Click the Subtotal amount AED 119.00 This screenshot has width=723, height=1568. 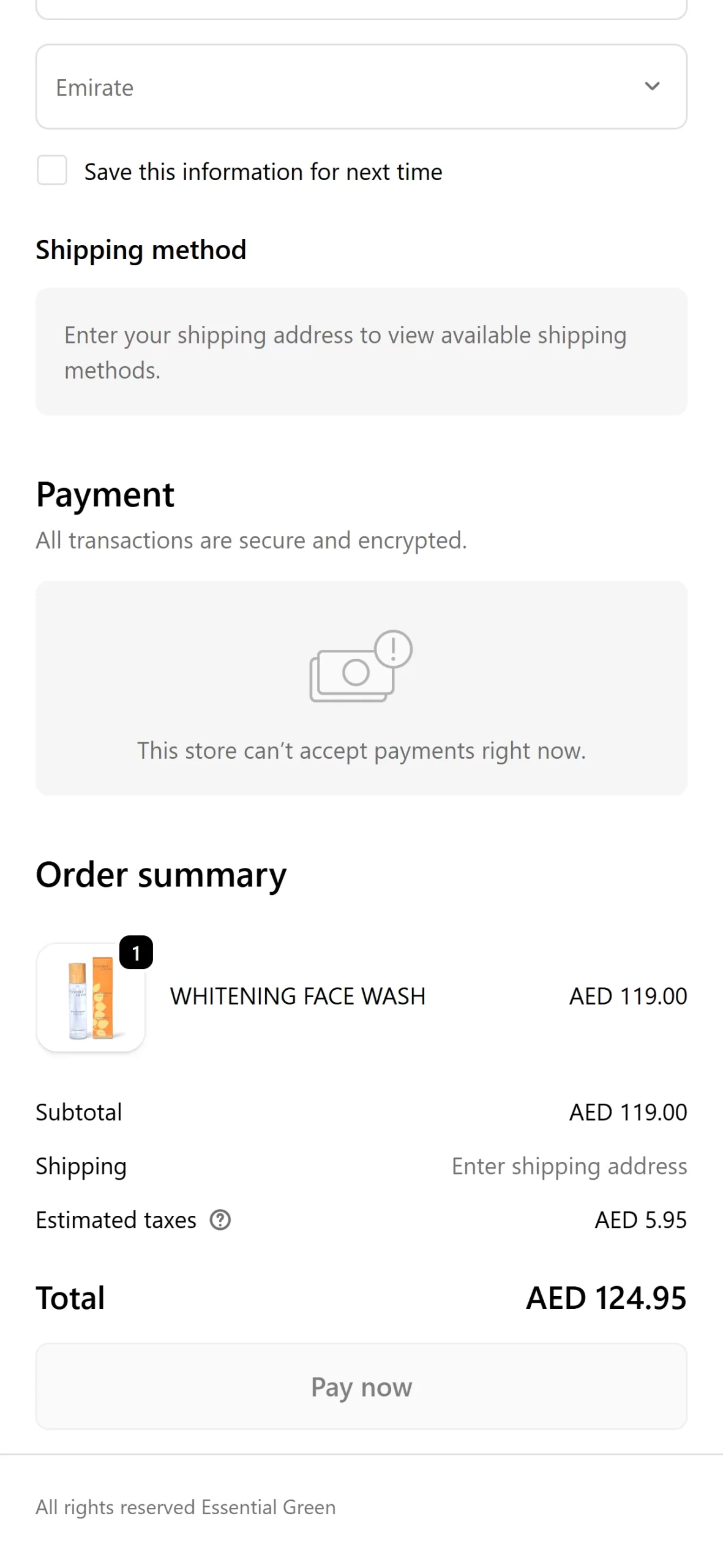628,1112
